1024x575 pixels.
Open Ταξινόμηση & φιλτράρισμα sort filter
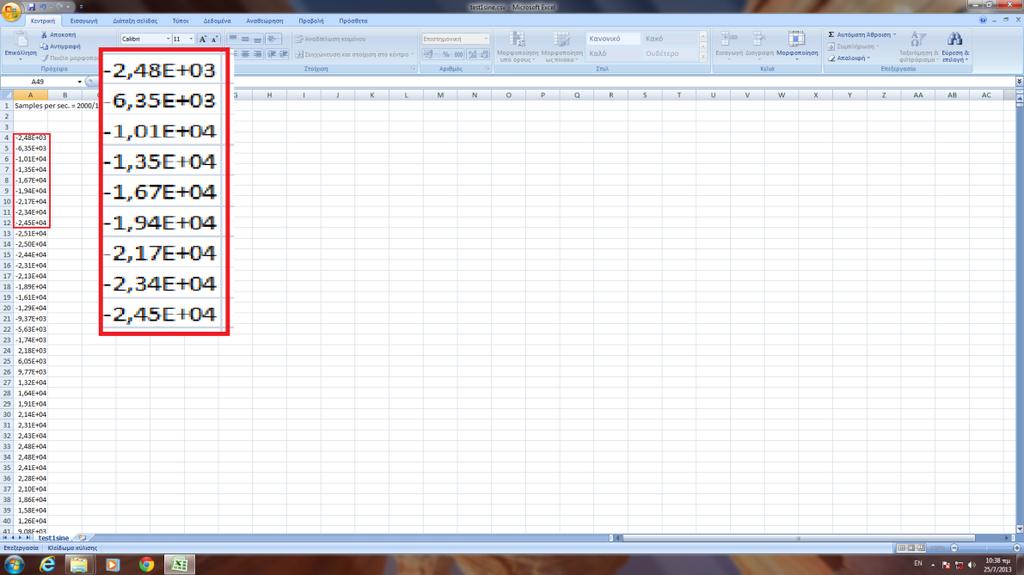click(918, 47)
